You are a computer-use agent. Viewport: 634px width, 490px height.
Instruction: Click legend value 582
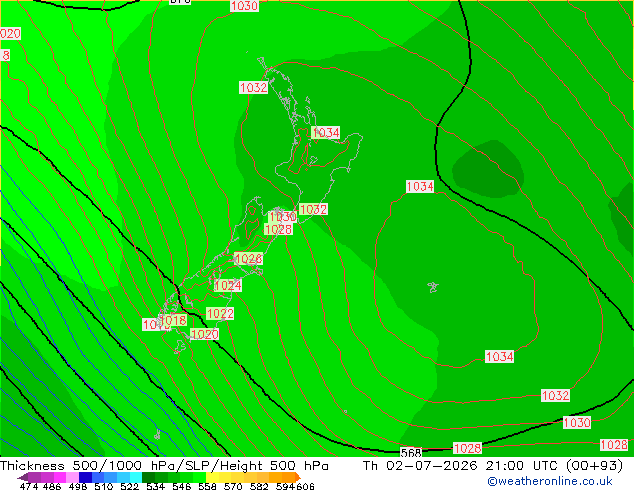[x=259, y=486]
